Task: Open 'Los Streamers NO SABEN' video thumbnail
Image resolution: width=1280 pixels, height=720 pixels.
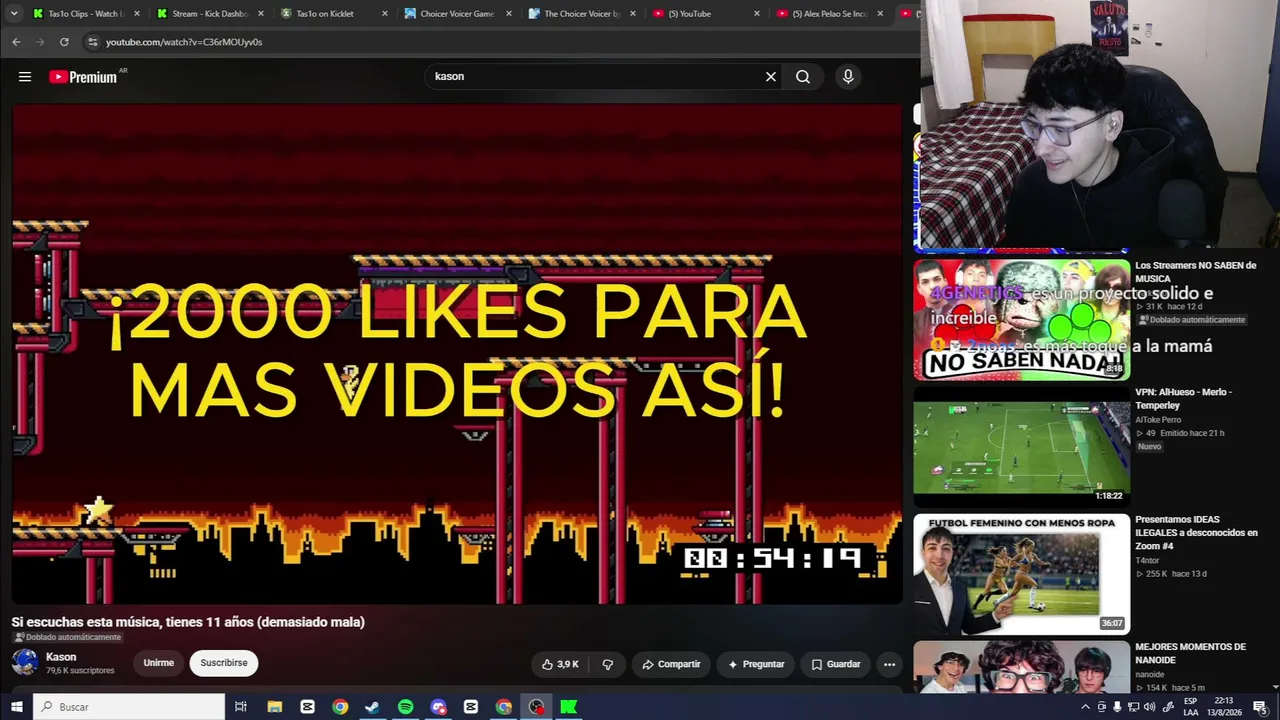Action: click(1022, 320)
